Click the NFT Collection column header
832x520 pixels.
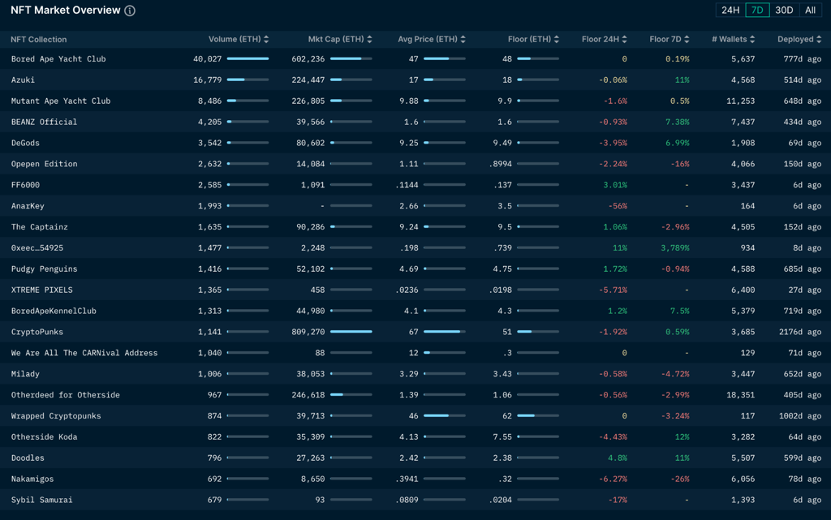coord(39,40)
